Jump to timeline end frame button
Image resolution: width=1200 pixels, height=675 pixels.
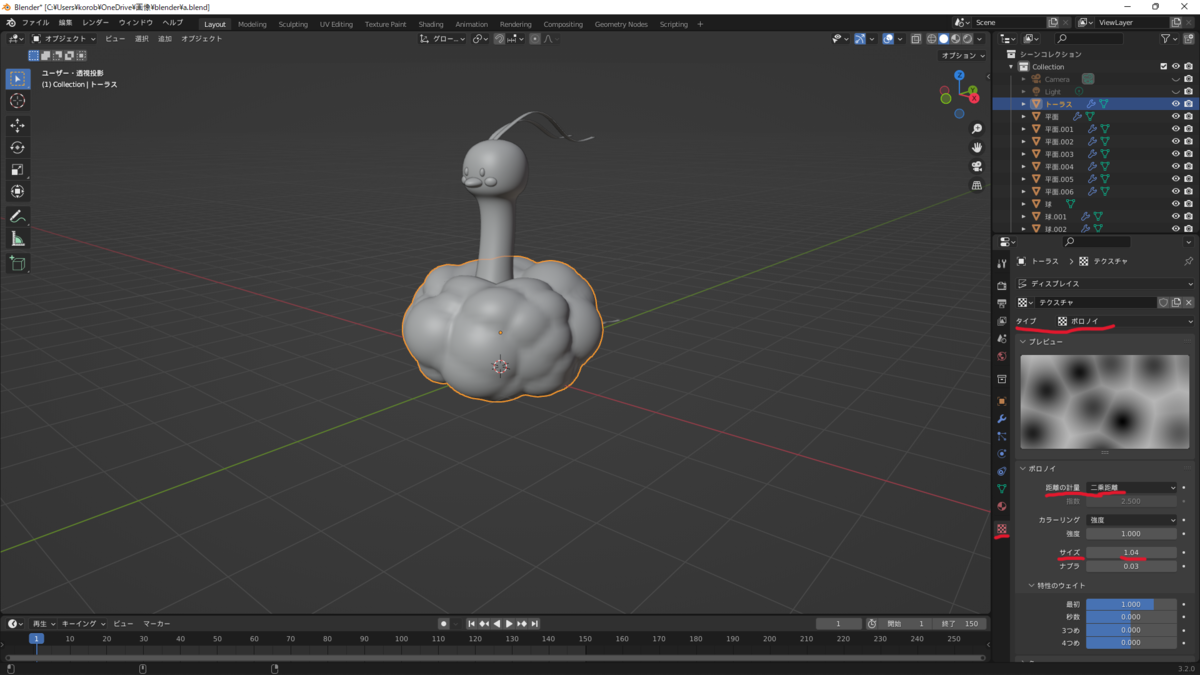coord(535,624)
